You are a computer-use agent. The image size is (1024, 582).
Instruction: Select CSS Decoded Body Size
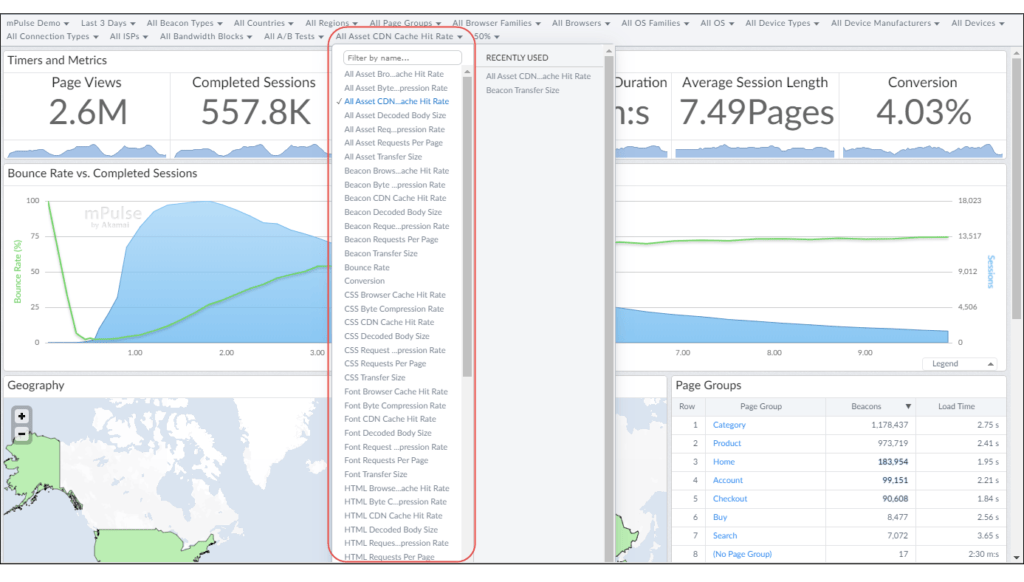tap(387, 336)
